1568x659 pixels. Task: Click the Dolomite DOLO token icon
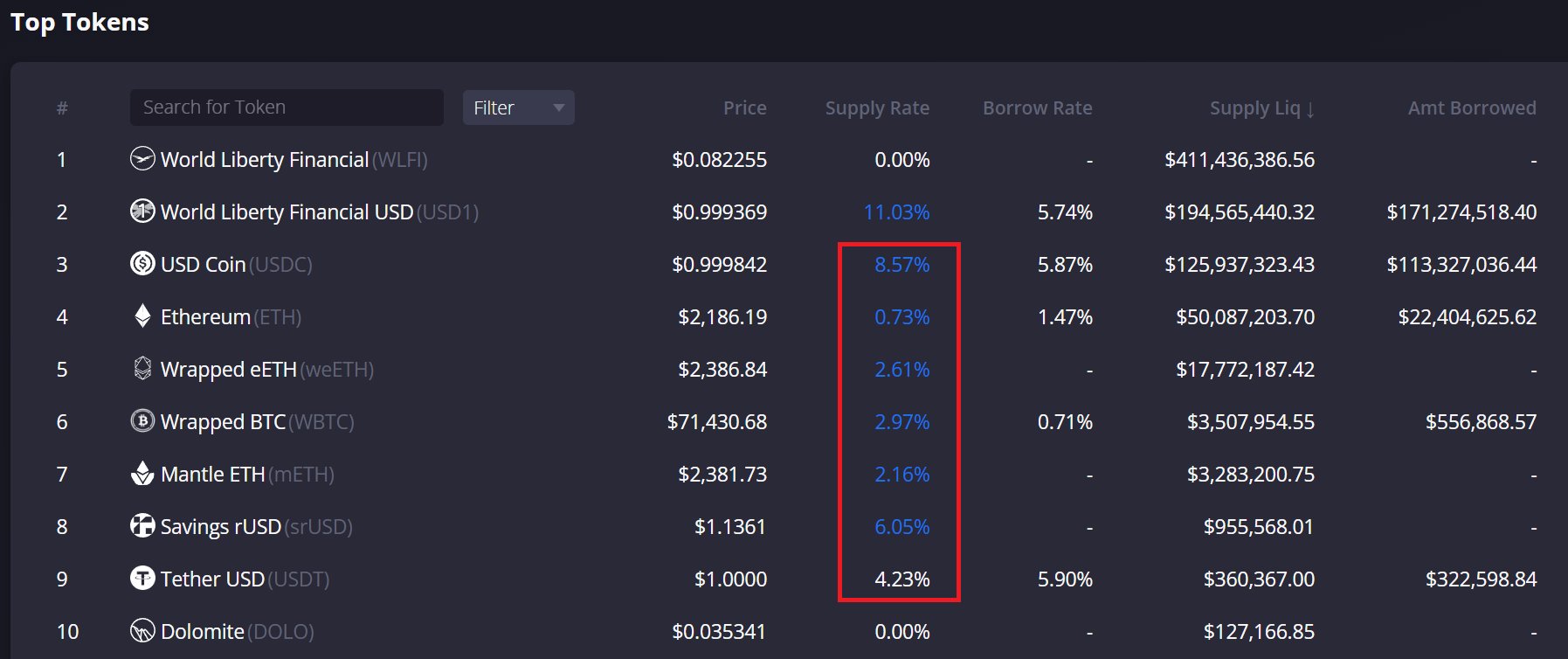(142, 631)
